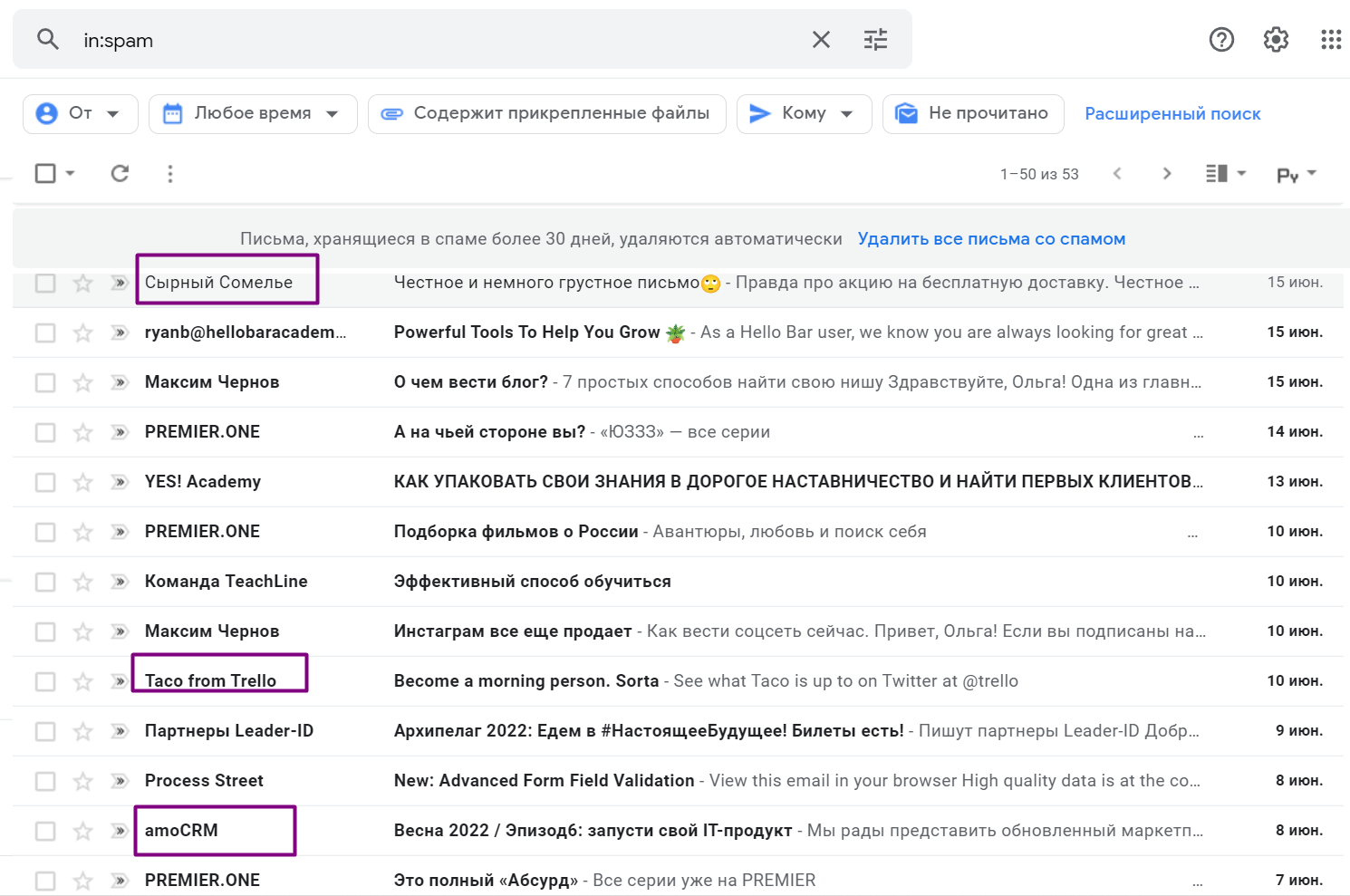Star the Команда TeachLine email
Image resolution: width=1350 pixels, height=896 pixels.
click(x=82, y=582)
